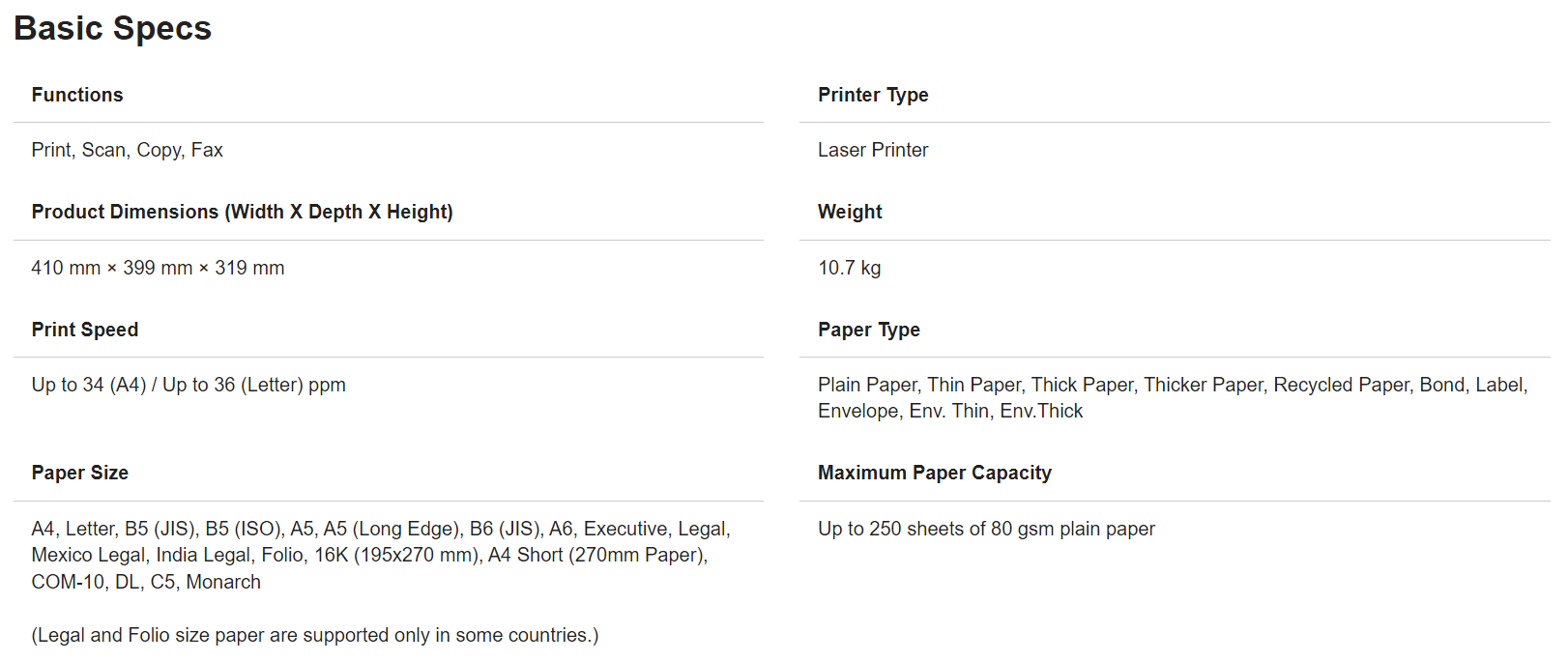This screenshot has height=662, width=1568.
Task: Click the Print Speed label
Action: click(x=85, y=330)
